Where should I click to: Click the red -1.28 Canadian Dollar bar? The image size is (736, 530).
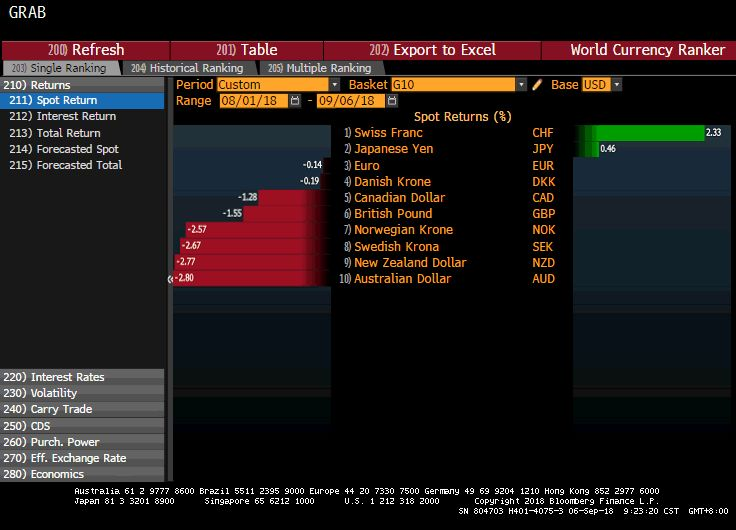(295, 198)
